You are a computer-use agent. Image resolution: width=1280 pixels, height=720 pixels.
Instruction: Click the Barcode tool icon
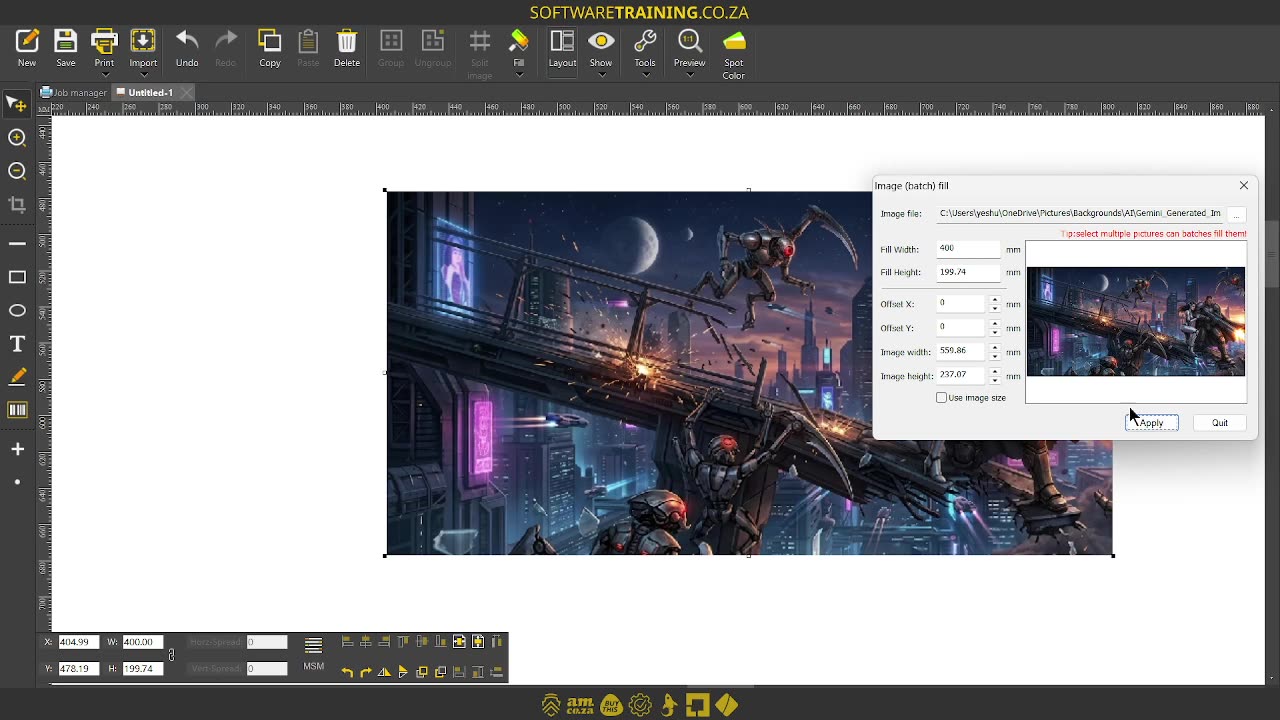tap(17, 410)
